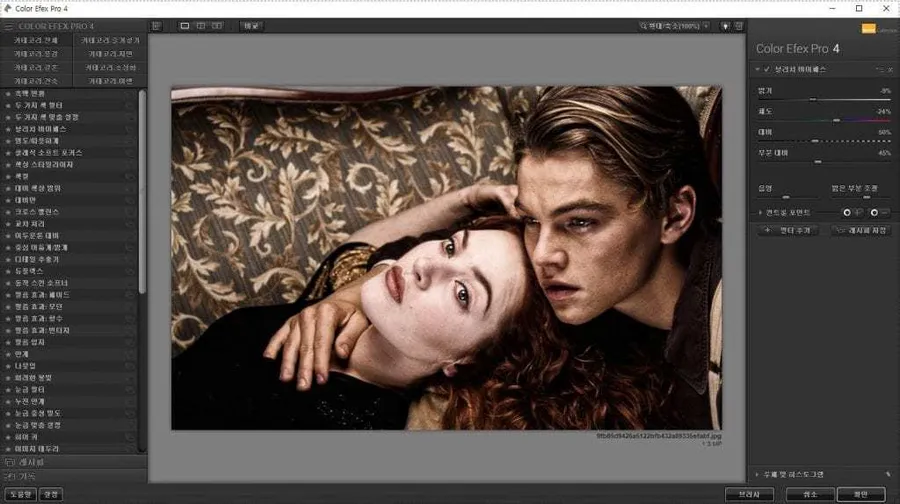Click the 밝기 brightness slider handle
This screenshot has width=900, height=504.
pyautogui.click(x=813, y=99)
